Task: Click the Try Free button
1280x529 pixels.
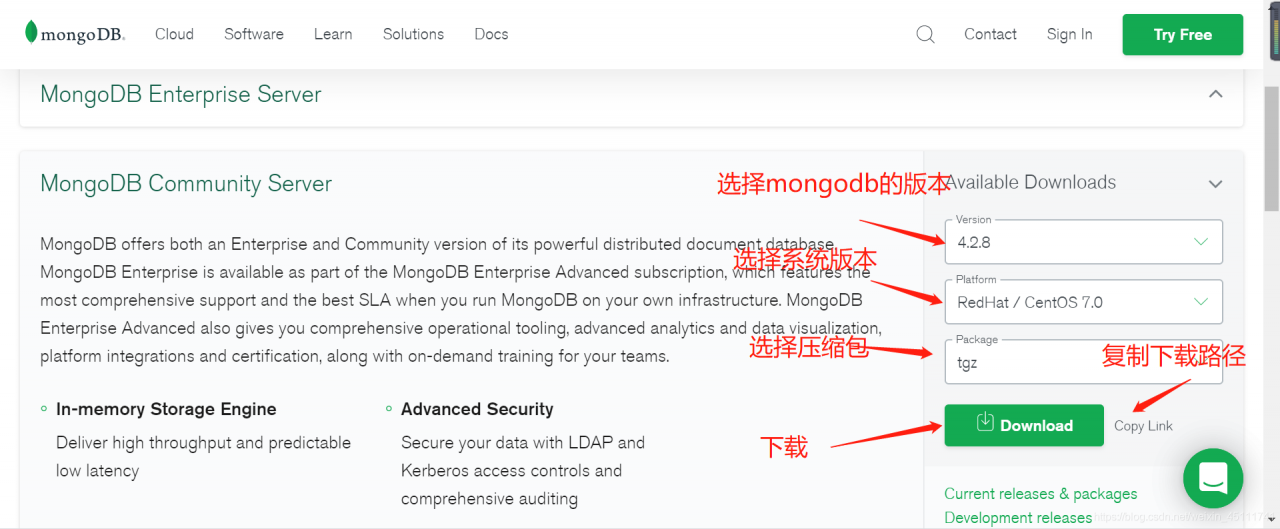Action: tap(1183, 35)
